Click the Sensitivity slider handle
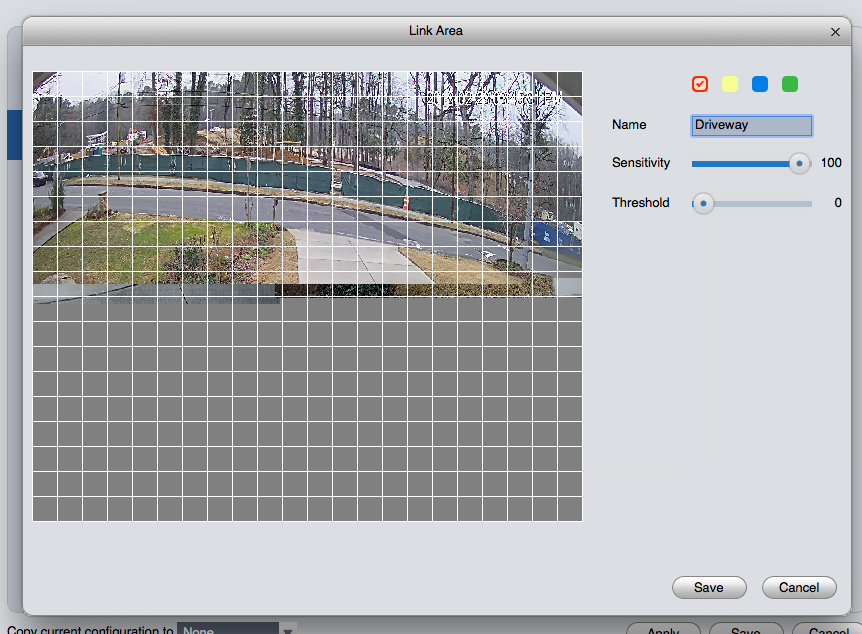Image resolution: width=862 pixels, height=634 pixels. point(799,163)
